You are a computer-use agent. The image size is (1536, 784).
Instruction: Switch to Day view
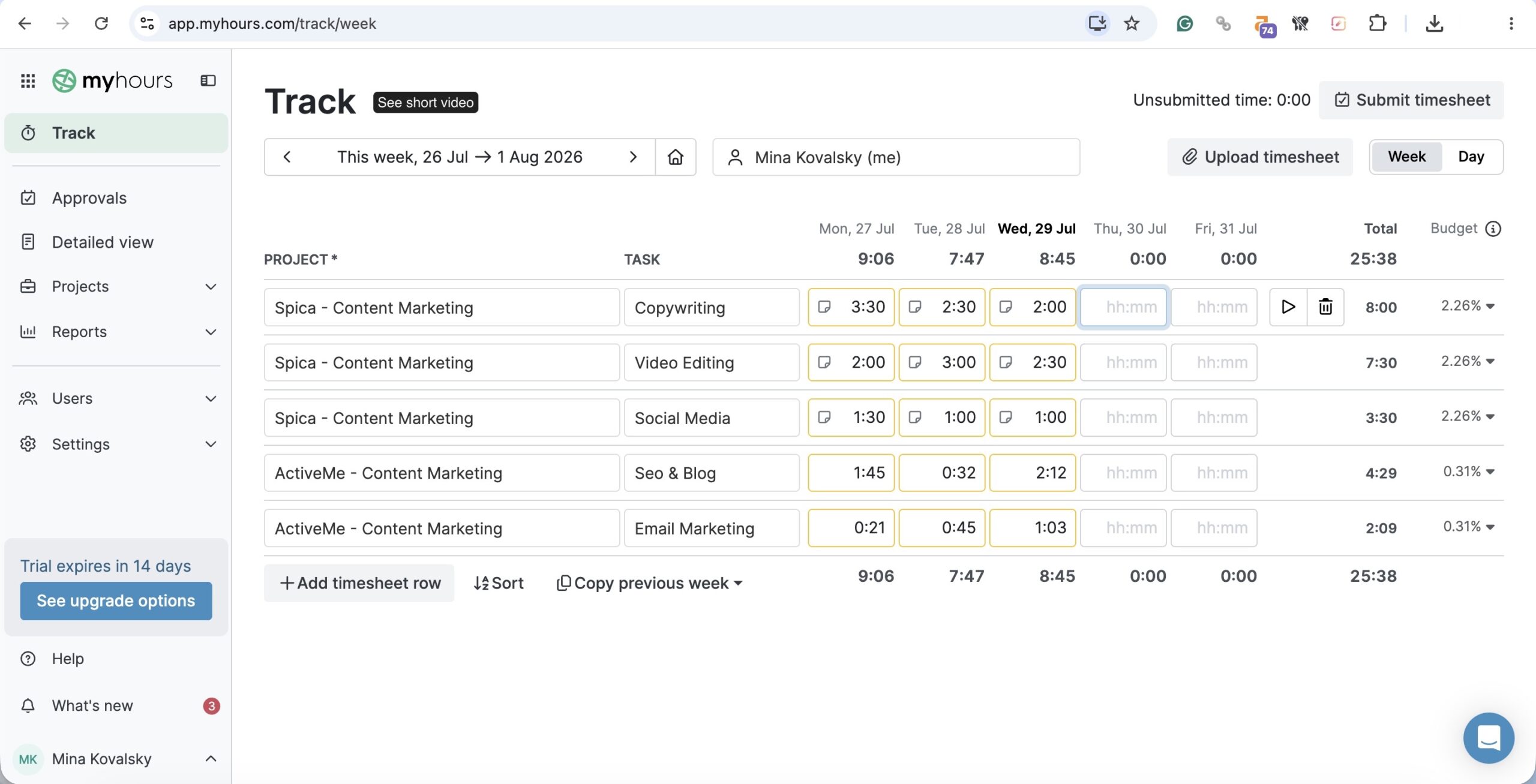(1471, 157)
